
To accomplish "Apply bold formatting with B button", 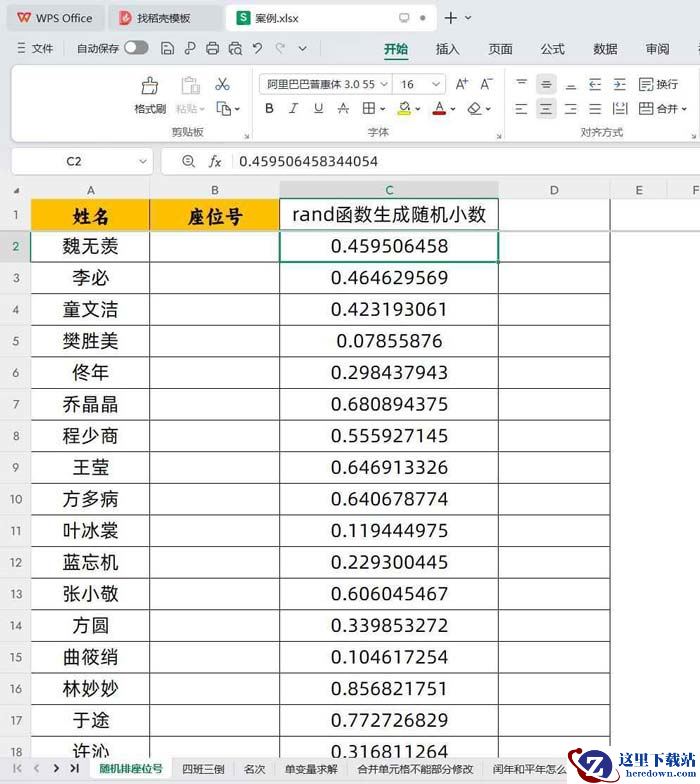I will pos(269,109).
